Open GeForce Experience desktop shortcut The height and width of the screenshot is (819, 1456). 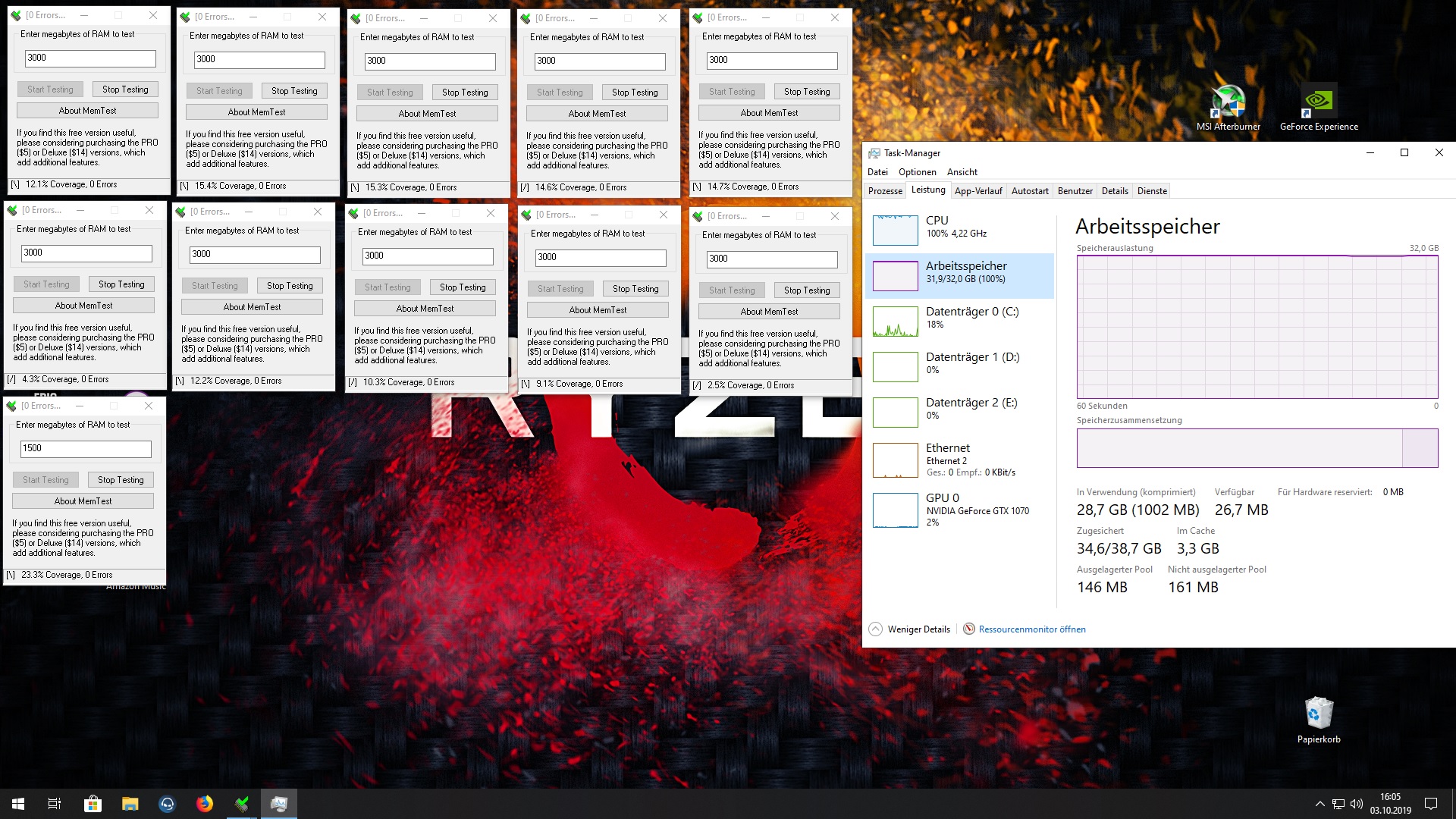[x=1319, y=99]
